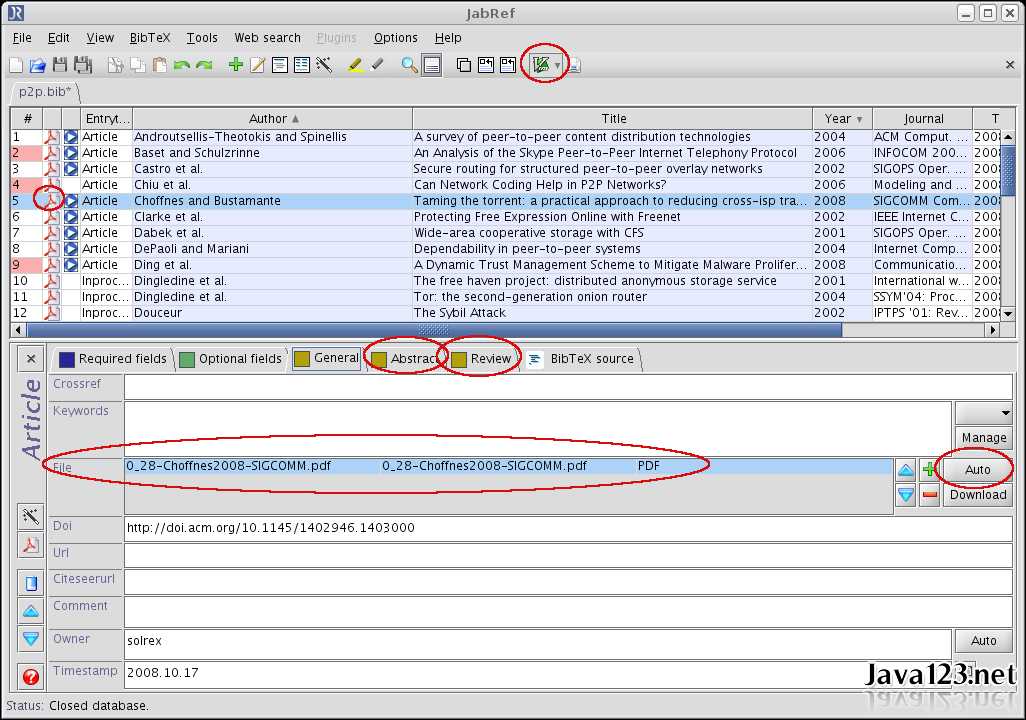Open PDF icon in Douceur row
This screenshot has height=720, width=1026.
coord(51,313)
